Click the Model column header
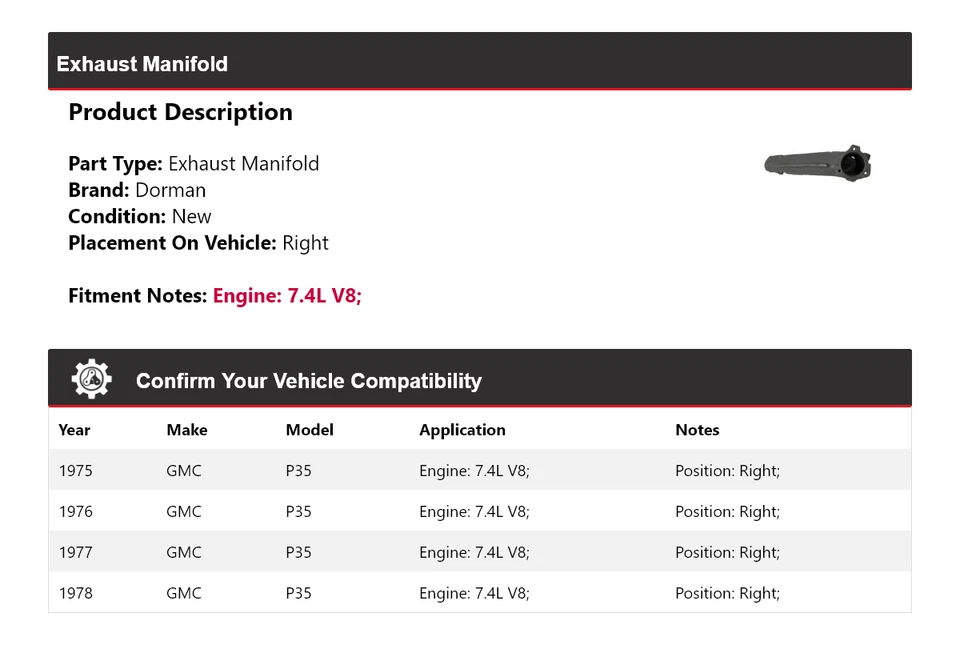The image size is (960, 645). (x=309, y=430)
